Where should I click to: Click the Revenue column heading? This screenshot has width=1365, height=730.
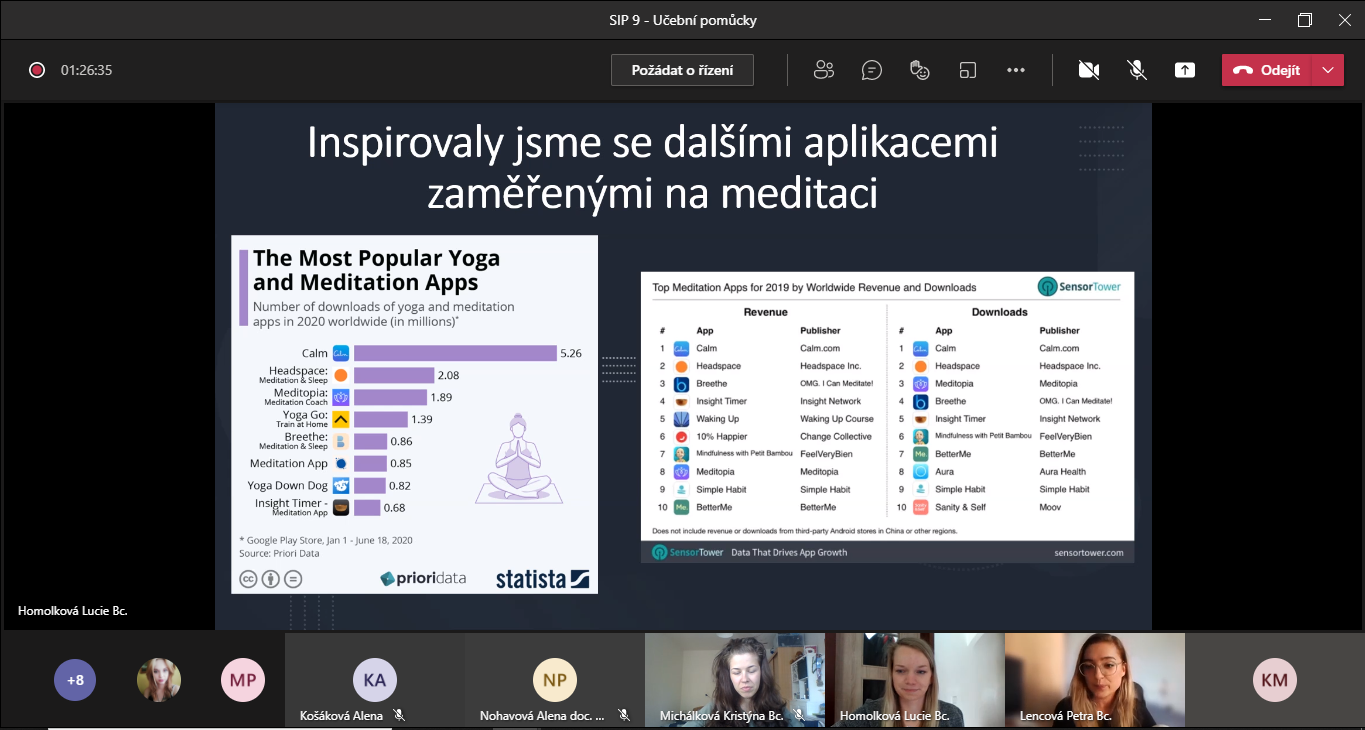pyautogui.click(x=765, y=312)
